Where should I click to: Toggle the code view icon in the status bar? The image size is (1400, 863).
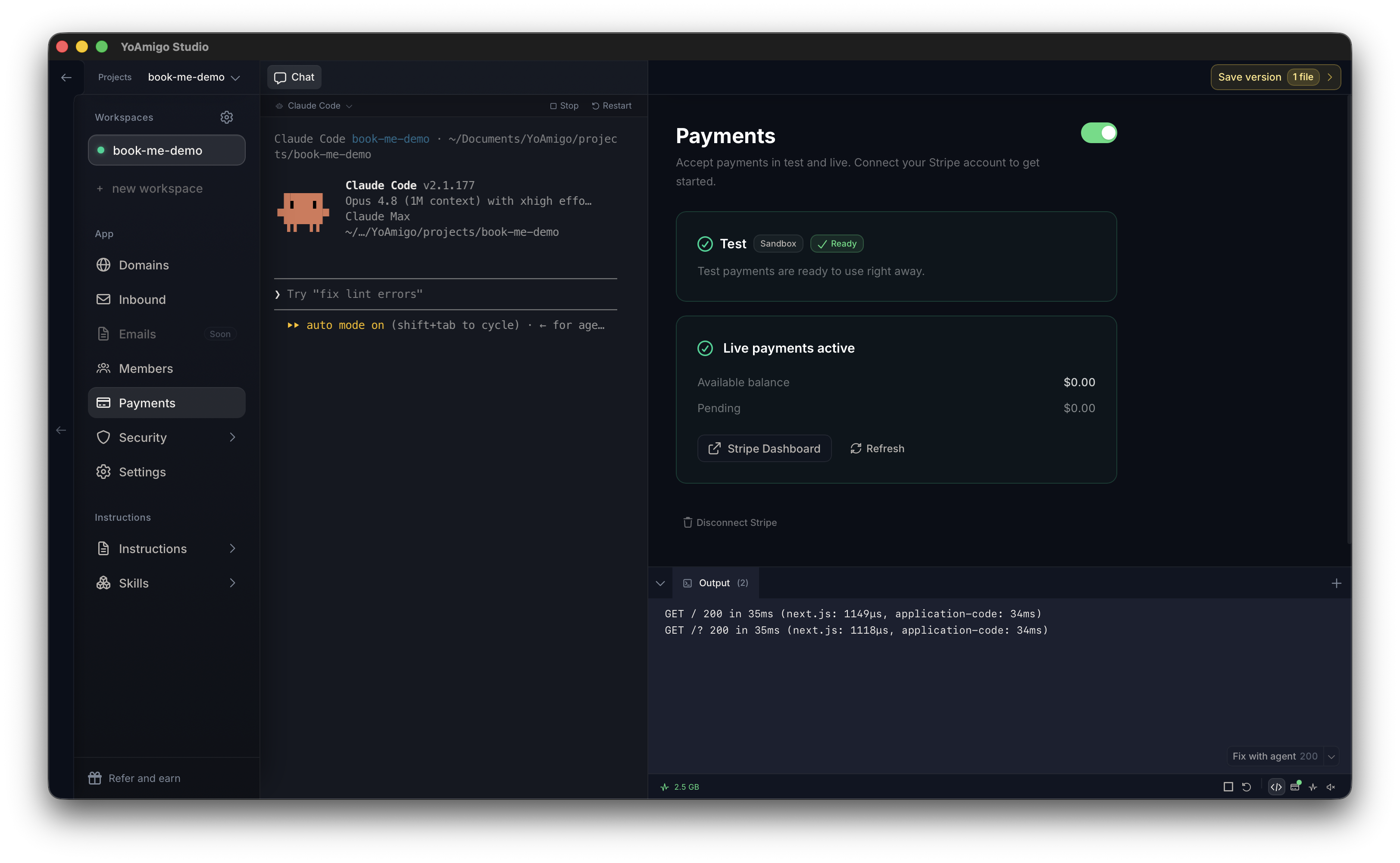pos(1276,787)
